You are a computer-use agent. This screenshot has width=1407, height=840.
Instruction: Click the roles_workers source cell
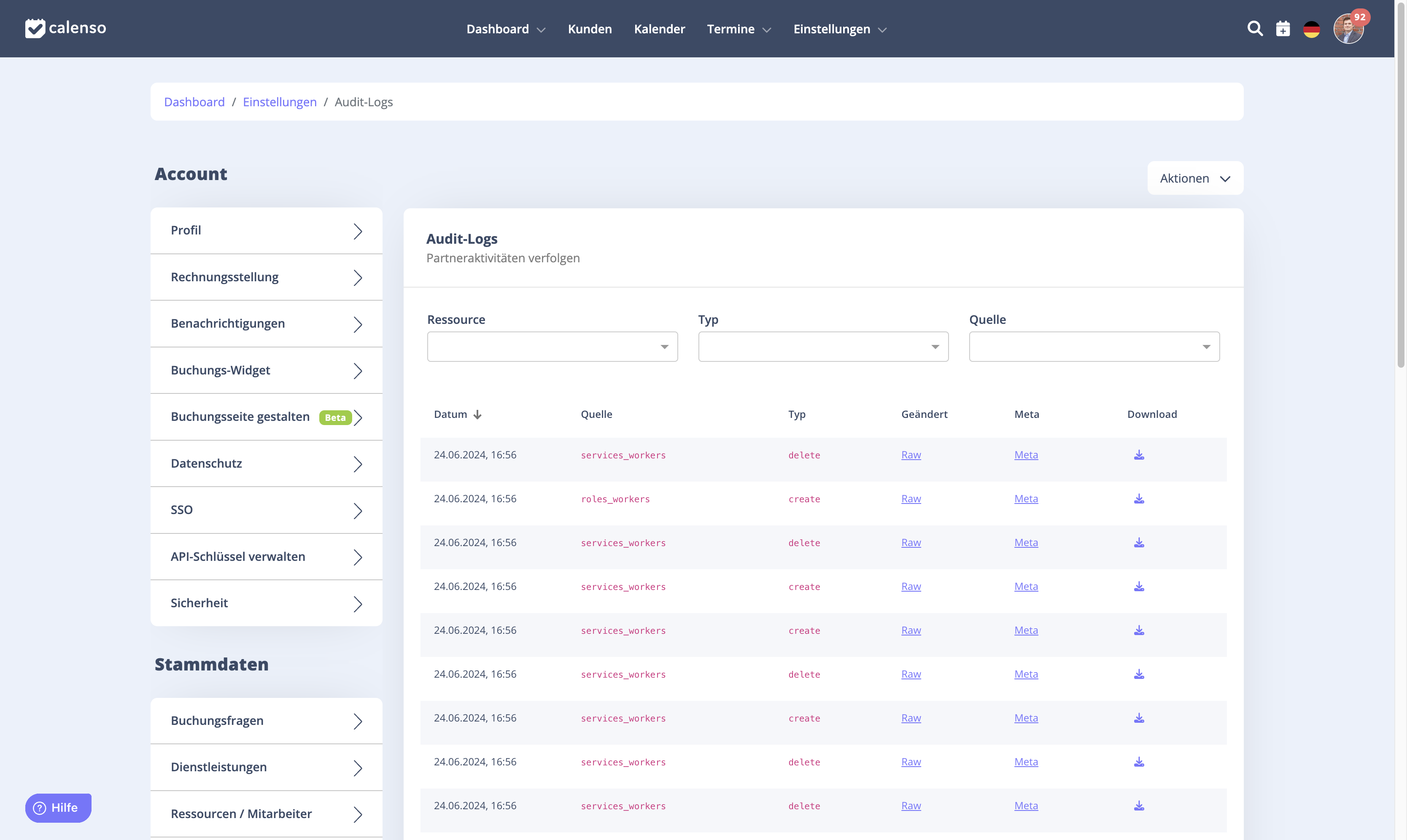point(615,499)
